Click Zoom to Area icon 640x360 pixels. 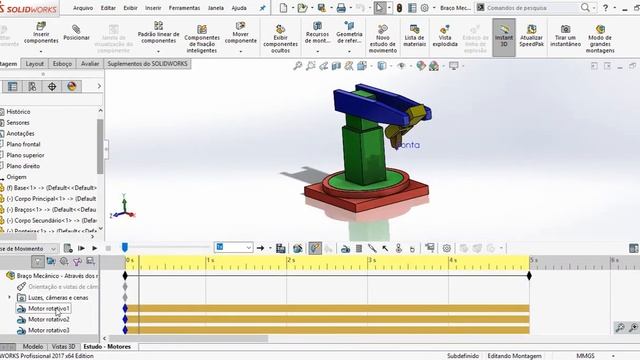coord(311,66)
